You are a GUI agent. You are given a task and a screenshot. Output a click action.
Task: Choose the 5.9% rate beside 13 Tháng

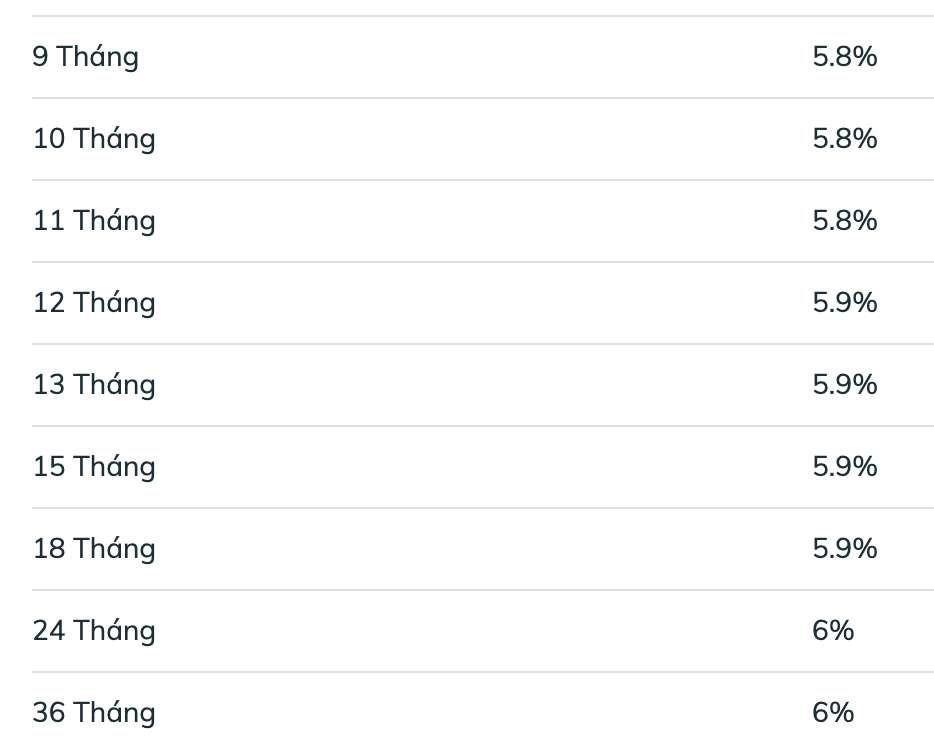(x=844, y=385)
